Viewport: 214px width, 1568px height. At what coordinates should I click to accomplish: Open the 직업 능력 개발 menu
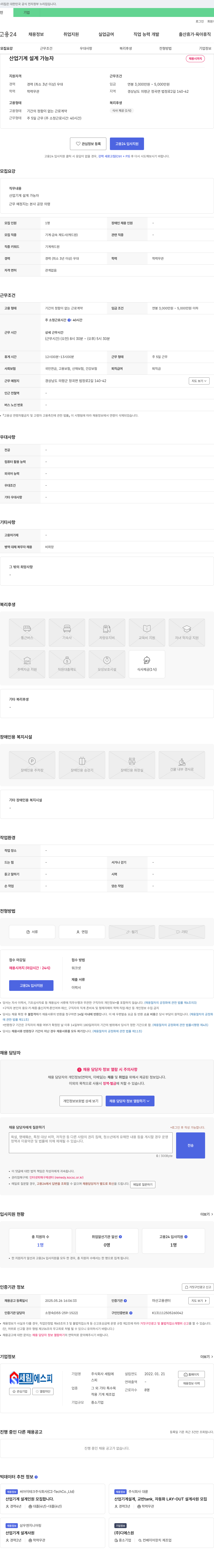(146, 34)
